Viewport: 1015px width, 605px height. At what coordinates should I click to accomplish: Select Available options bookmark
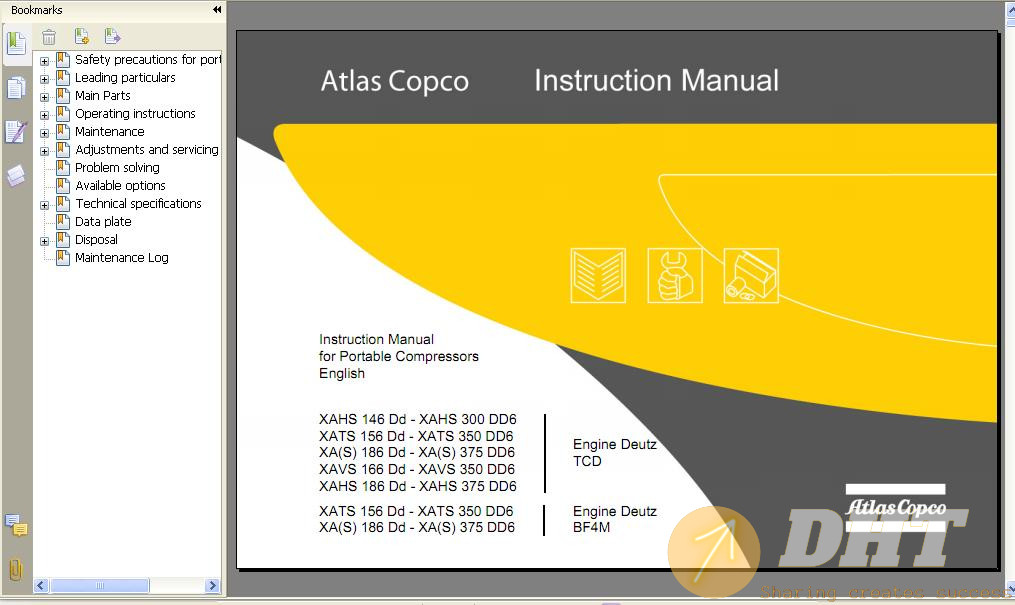[x=120, y=186]
